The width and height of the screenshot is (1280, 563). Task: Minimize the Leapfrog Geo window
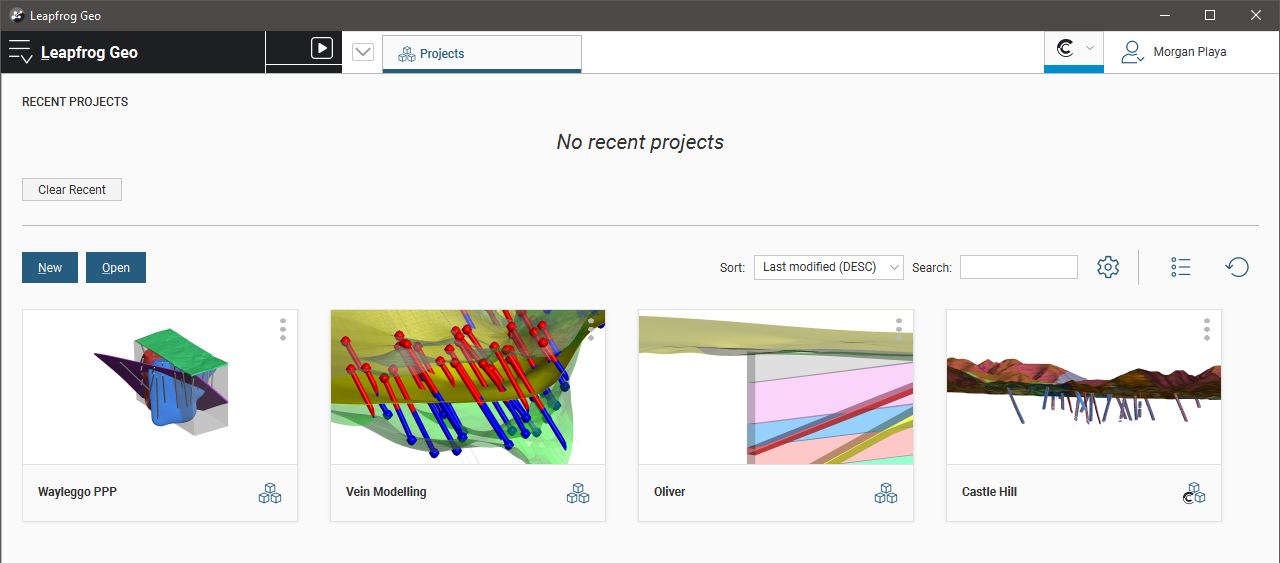(1164, 15)
